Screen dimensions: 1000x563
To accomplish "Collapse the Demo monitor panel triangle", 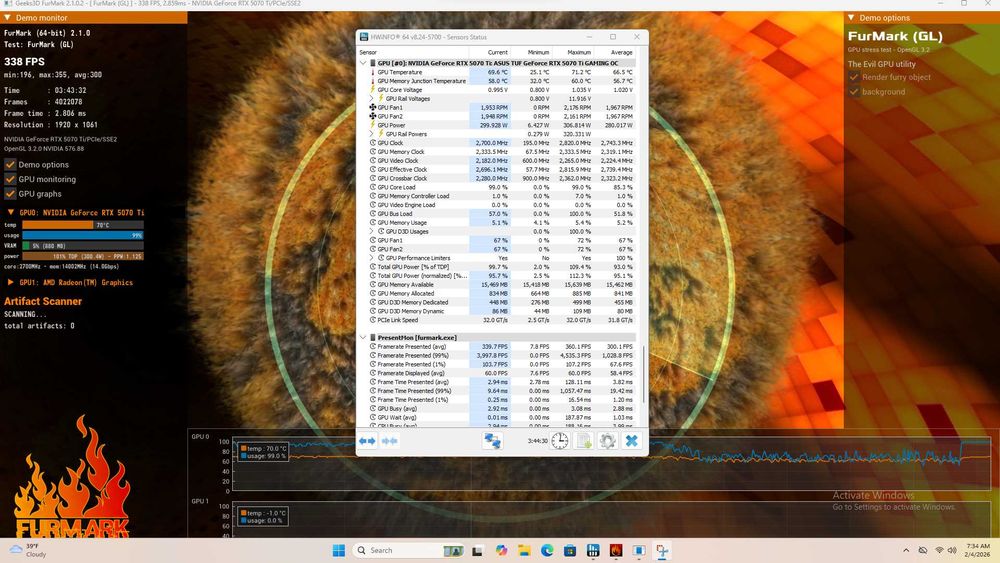I will (8, 18).
